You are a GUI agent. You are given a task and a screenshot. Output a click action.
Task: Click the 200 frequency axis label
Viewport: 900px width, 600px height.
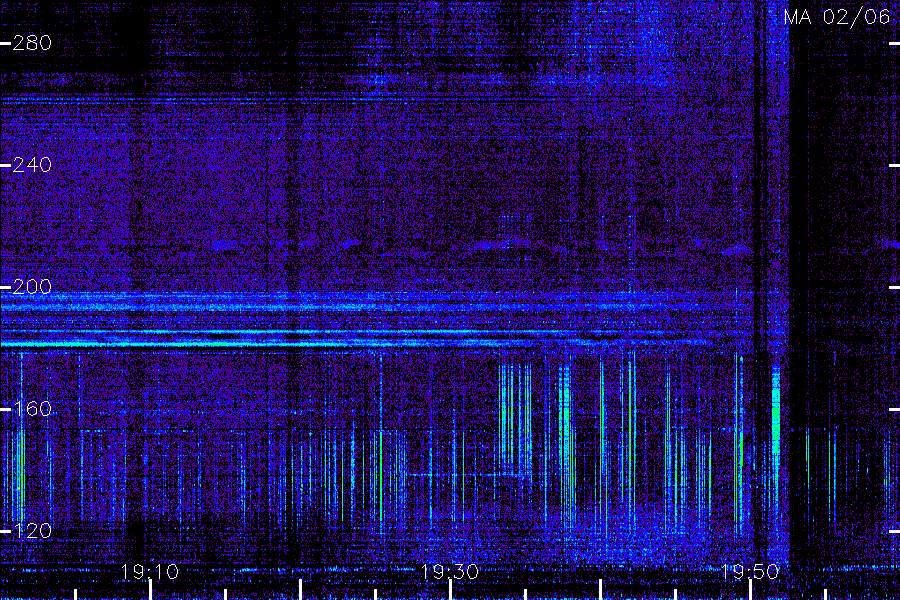click(32, 287)
